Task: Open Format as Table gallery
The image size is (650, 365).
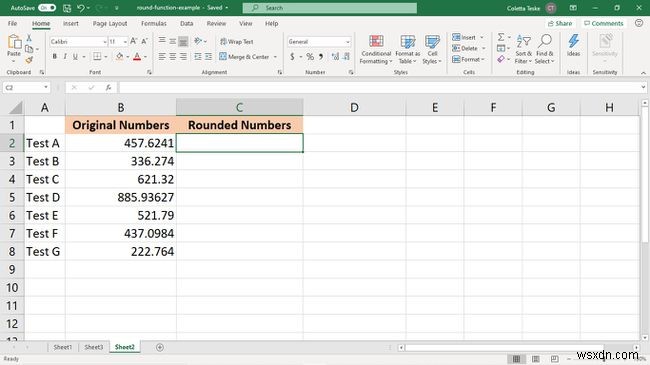Action: click(x=407, y=49)
